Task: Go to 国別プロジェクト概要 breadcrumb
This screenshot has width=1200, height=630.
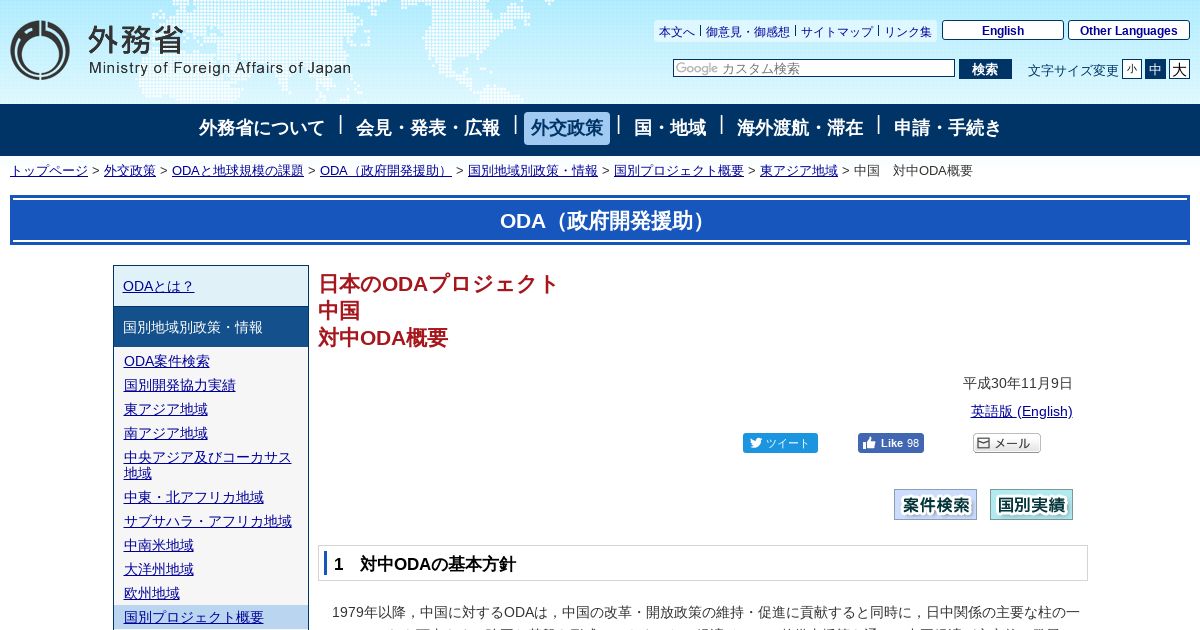Action: (679, 171)
